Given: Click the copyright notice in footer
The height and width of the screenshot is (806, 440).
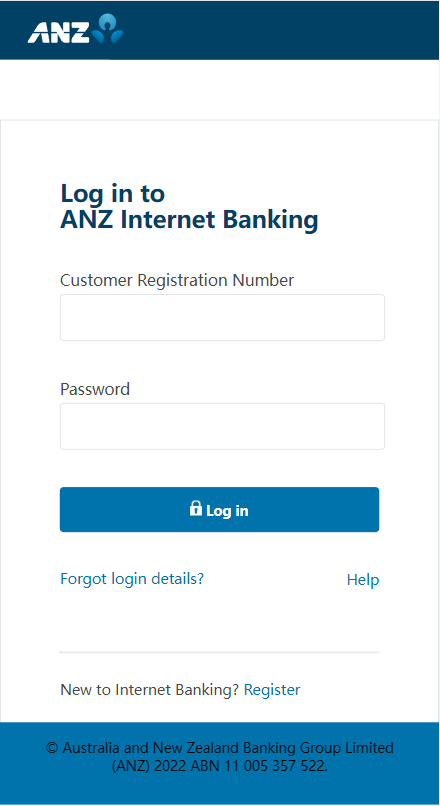Looking at the screenshot, I should 220,757.
